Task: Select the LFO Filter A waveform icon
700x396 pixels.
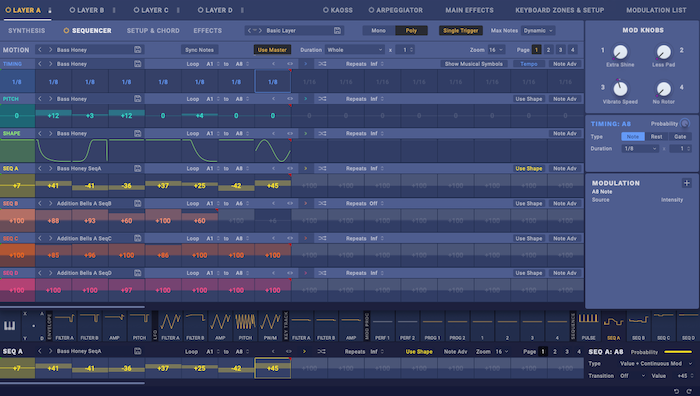Action: pyautogui.click(x=170, y=326)
